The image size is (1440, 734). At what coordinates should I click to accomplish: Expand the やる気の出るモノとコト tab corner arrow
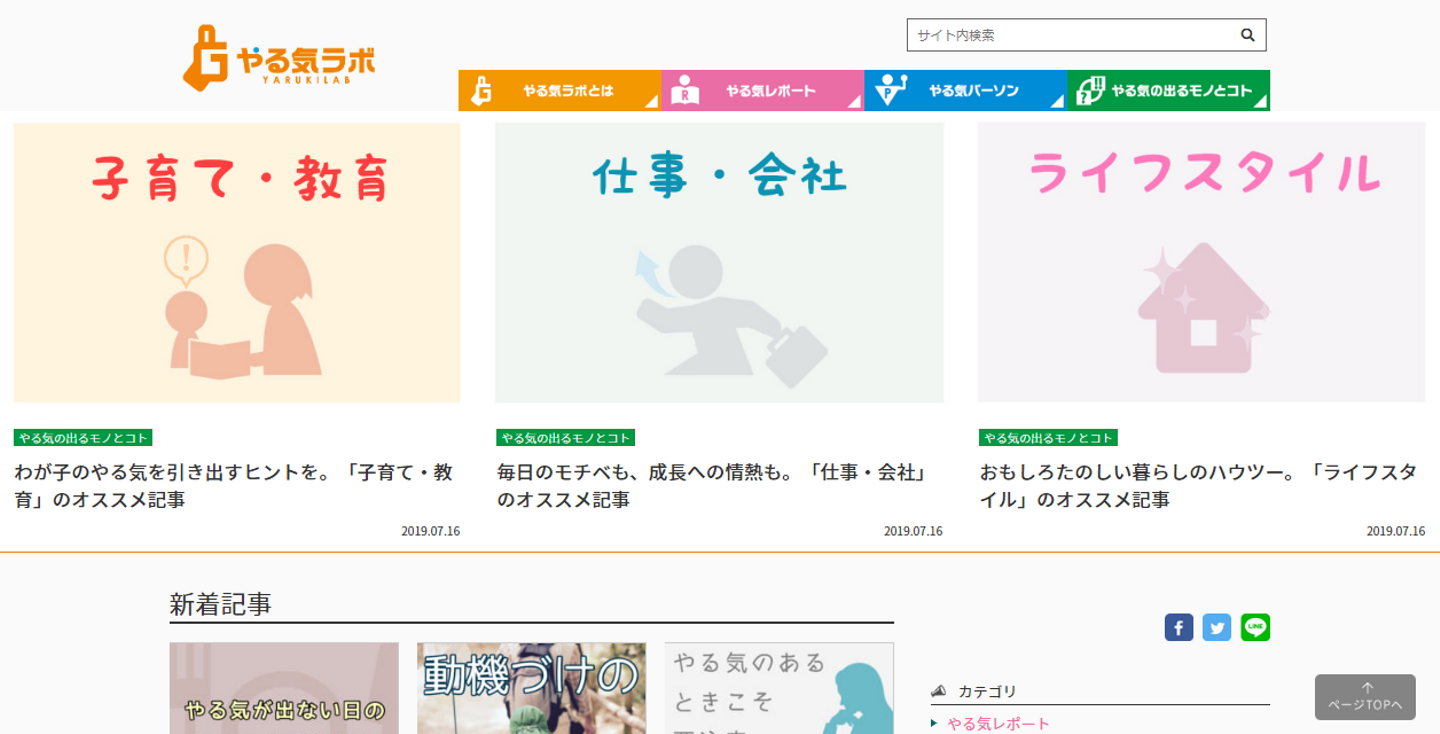pos(1260,102)
